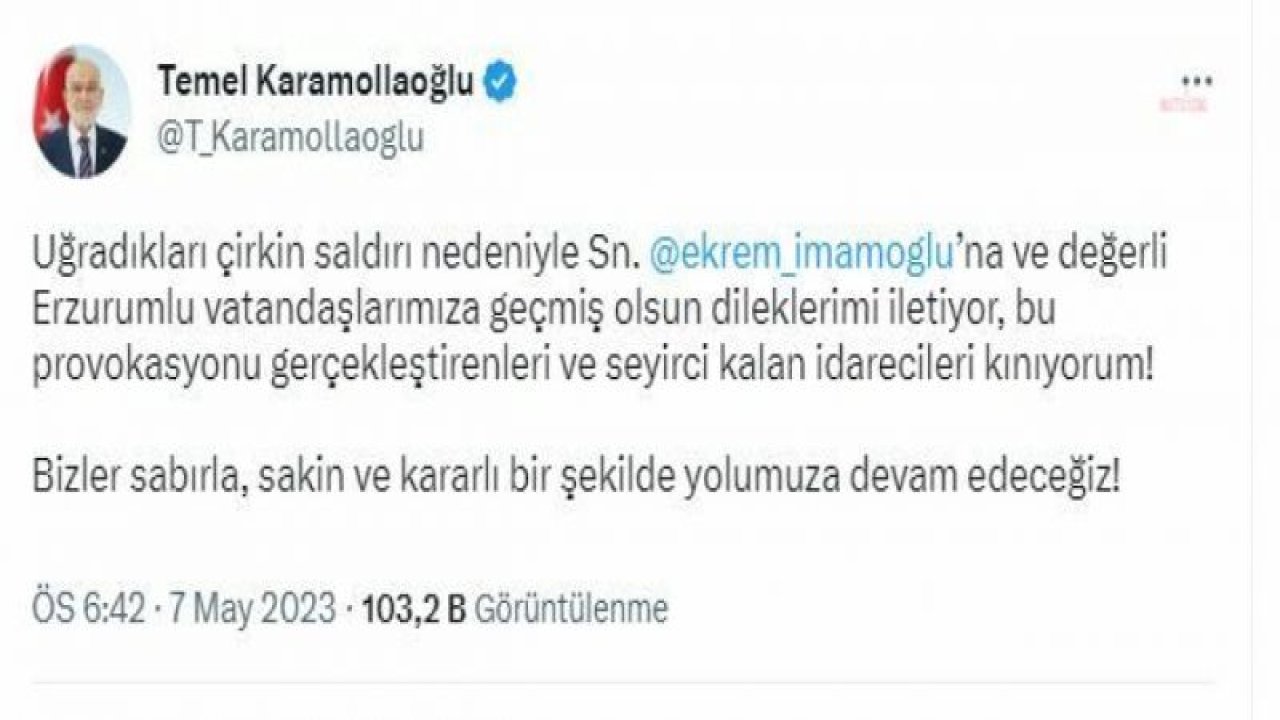Open the @T_Karamollaoglu handle
The width and height of the screenshot is (1280, 720).
pyautogui.click(x=290, y=137)
